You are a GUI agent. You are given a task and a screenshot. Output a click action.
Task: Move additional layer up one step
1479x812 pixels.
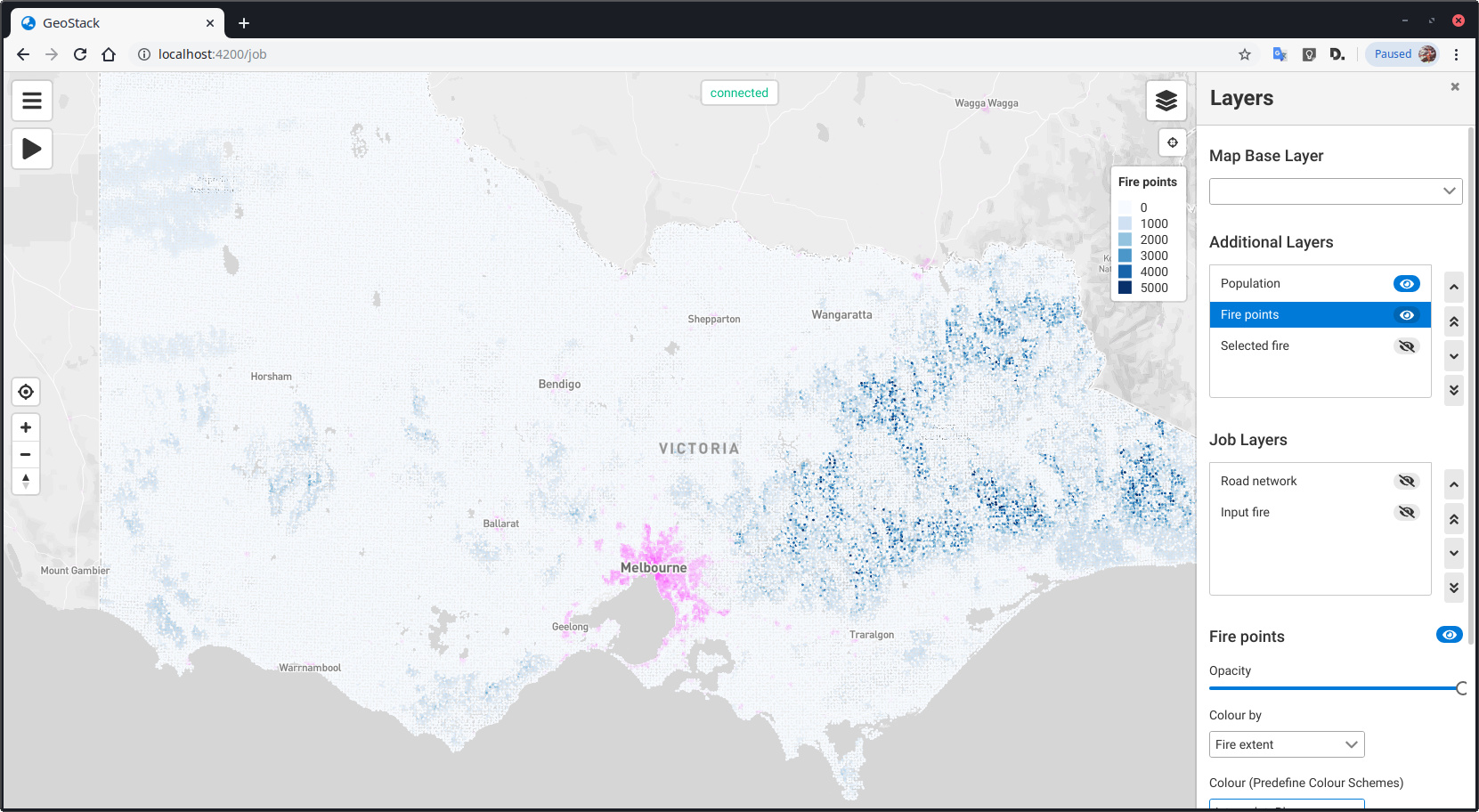tap(1454, 287)
